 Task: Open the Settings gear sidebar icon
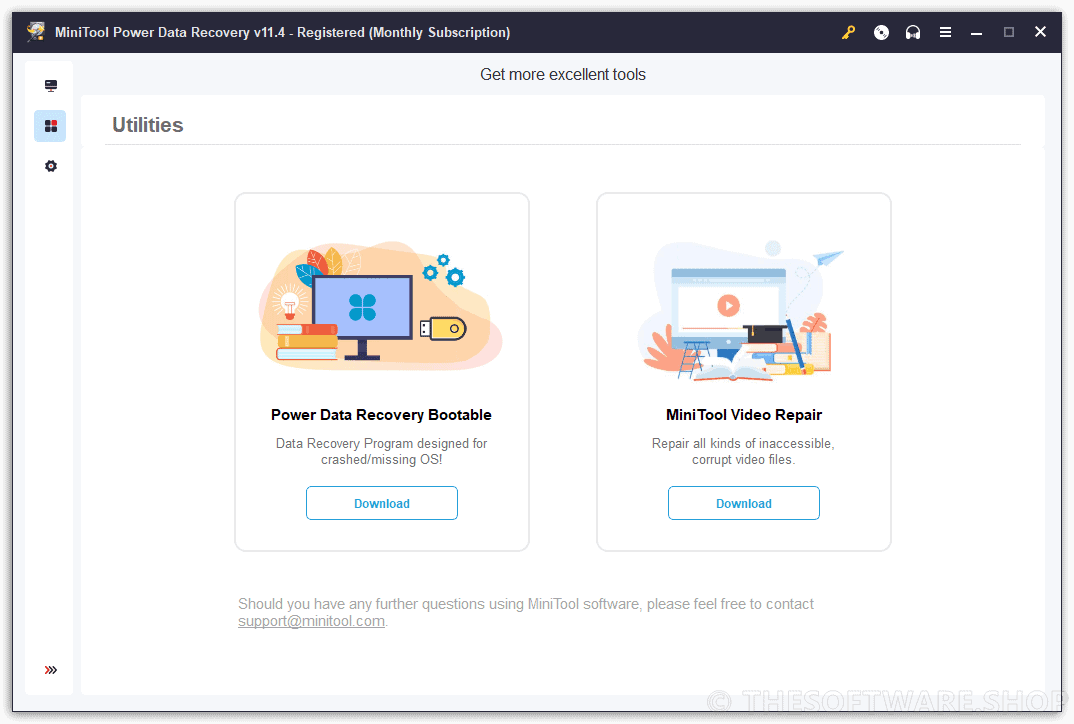51,166
